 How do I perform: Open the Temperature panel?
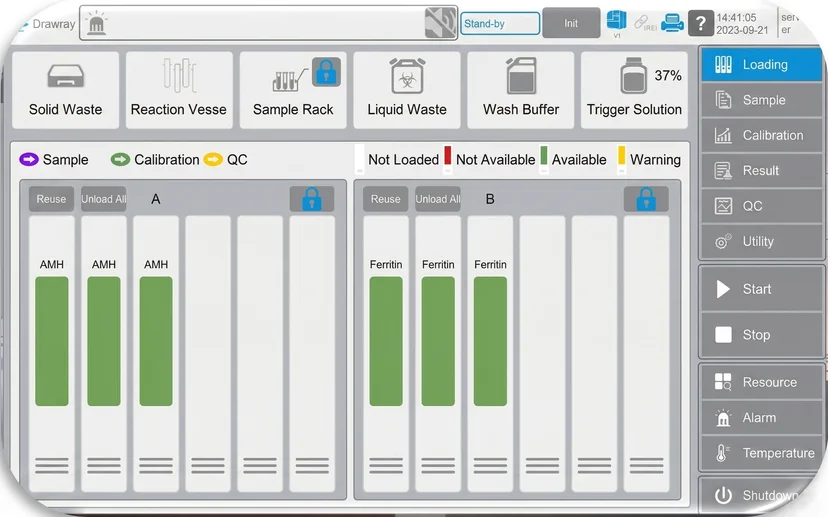pos(761,453)
